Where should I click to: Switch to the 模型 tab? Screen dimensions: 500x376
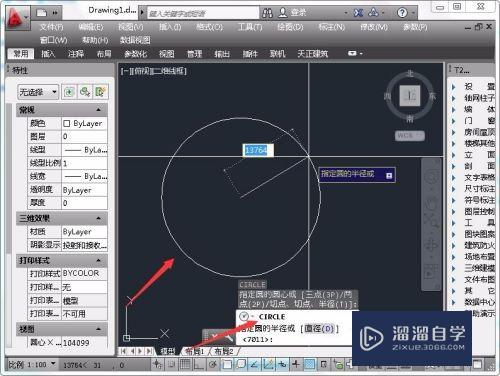167,351
